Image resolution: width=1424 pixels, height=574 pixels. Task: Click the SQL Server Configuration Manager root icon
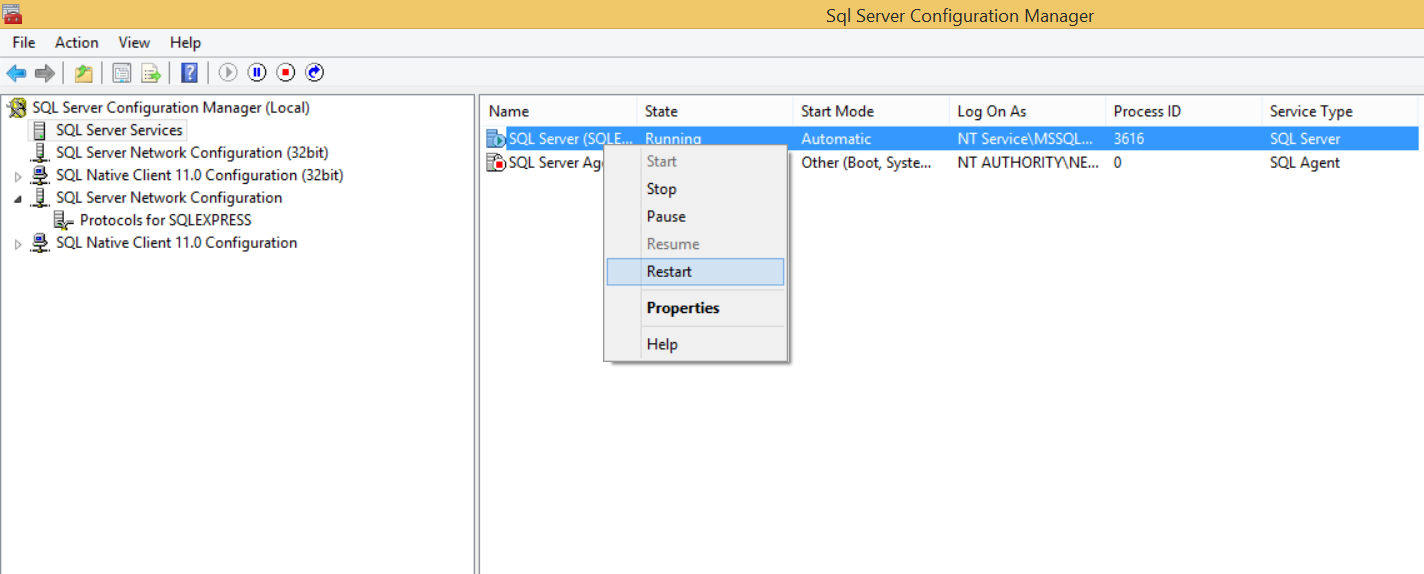(17, 108)
